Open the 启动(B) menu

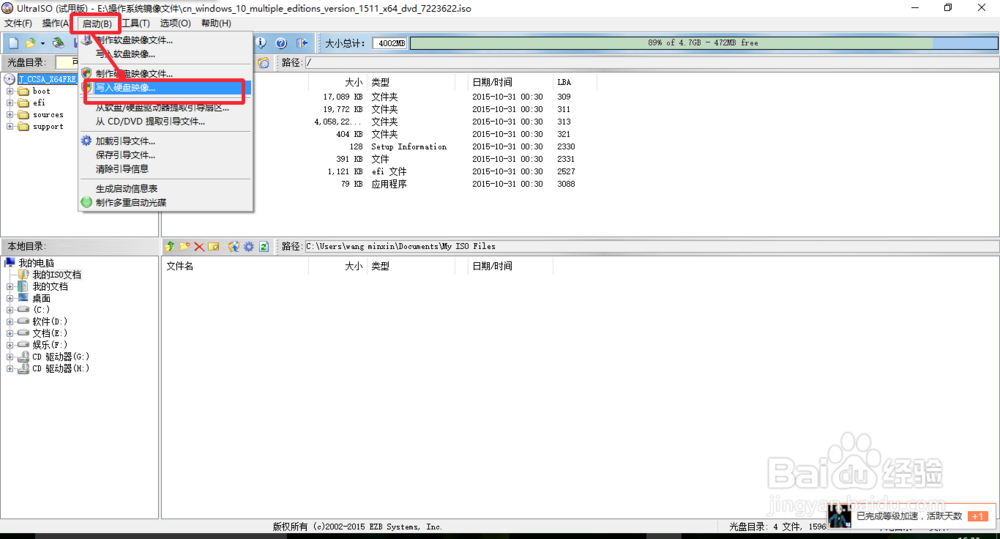(x=97, y=24)
